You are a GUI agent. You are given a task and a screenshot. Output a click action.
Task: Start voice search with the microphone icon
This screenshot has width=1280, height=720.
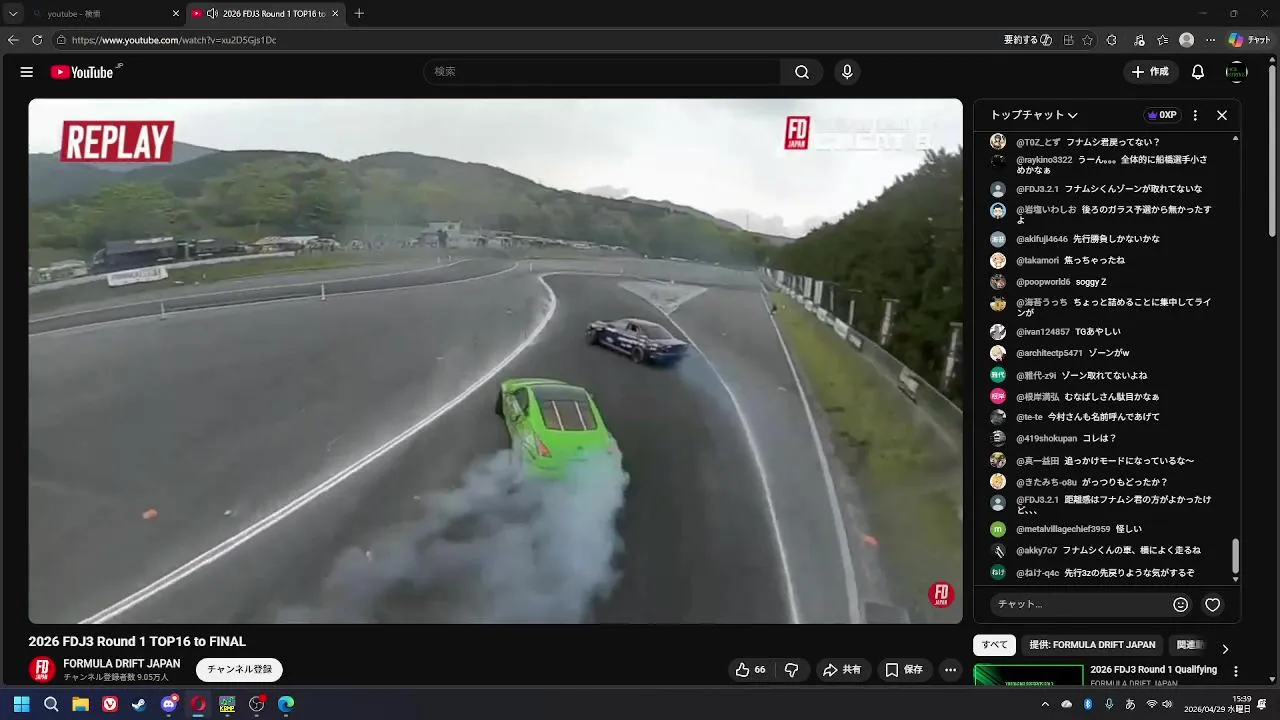[x=847, y=72]
